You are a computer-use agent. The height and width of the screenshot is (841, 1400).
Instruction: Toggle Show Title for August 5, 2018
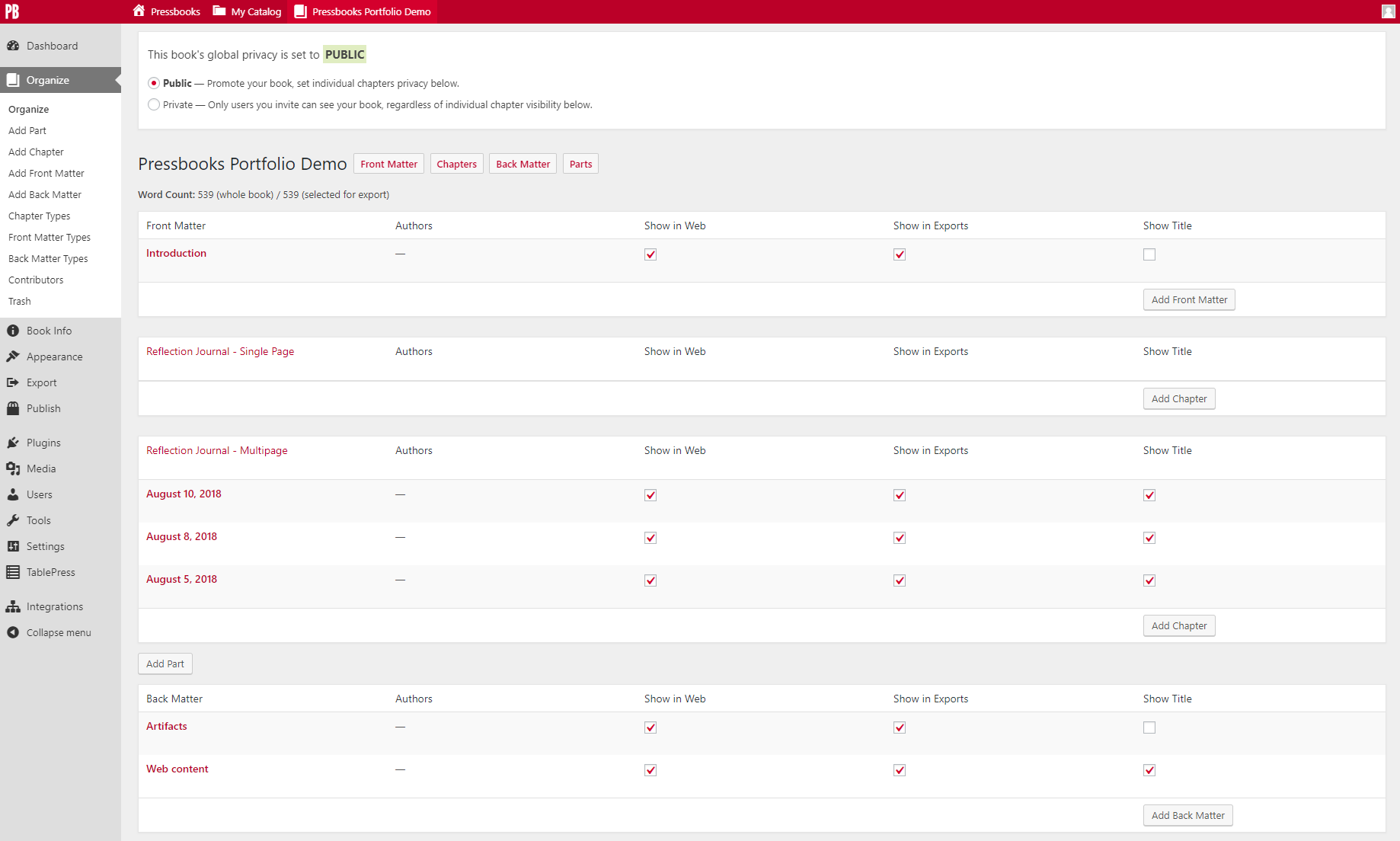[x=1149, y=580]
